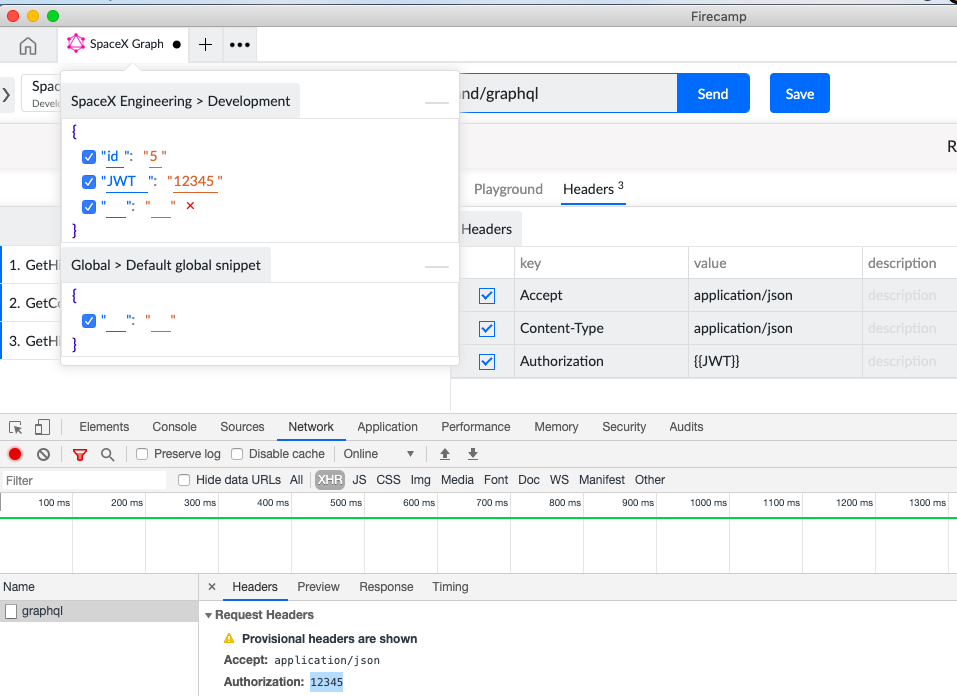Select the DevTools inspect element icon
The width and height of the screenshot is (957, 696).
(16, 427)
